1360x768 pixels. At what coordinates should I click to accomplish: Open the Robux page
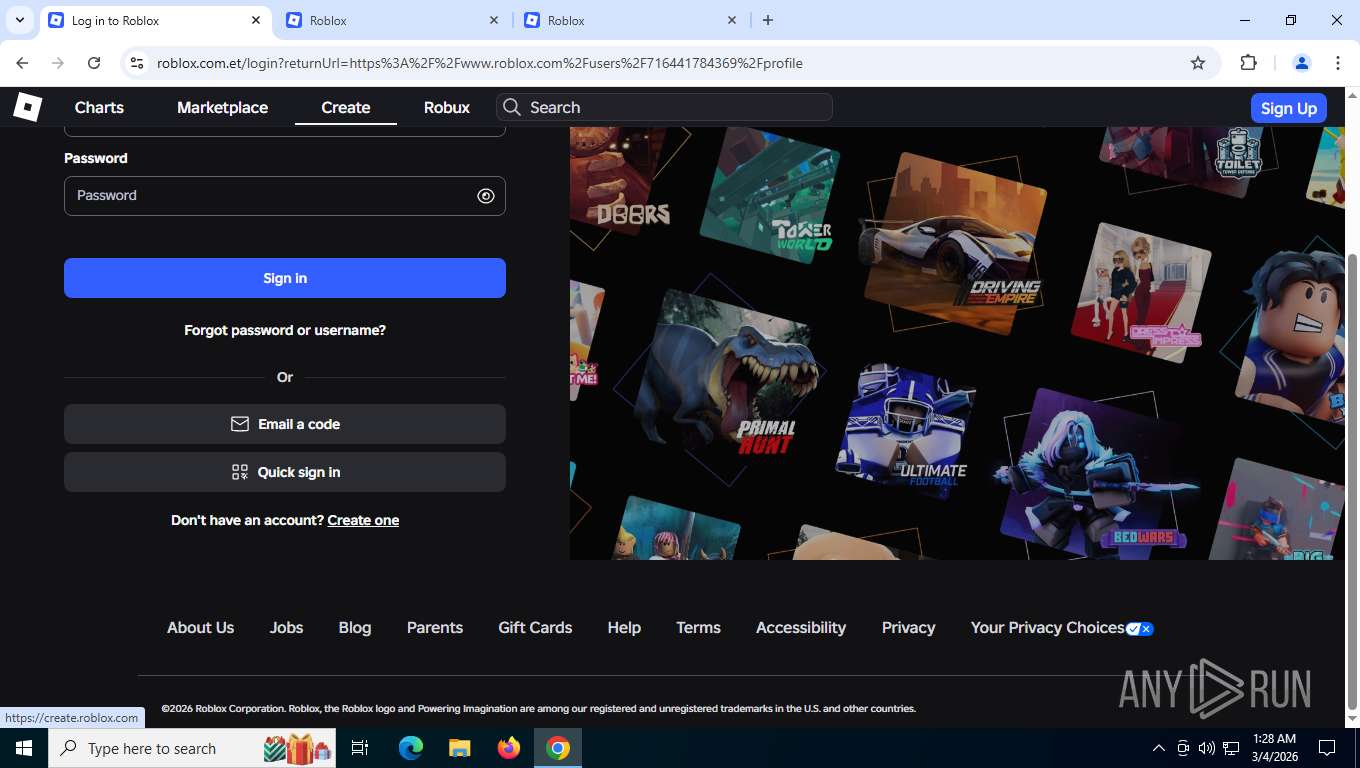[447, 107]
